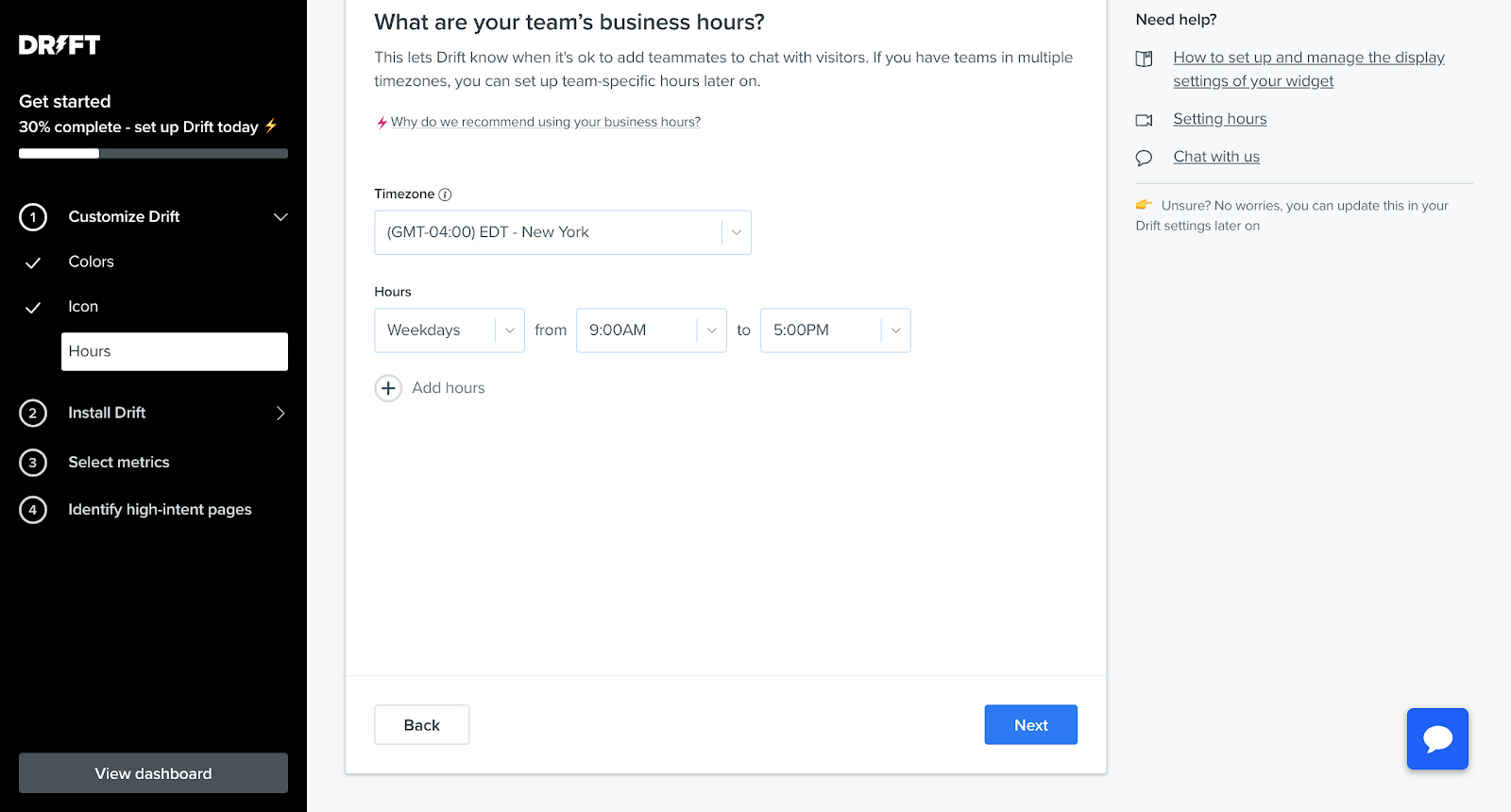Click the plus icon to add hours
Screen dimensions: 1511x812
coord(388,388)
